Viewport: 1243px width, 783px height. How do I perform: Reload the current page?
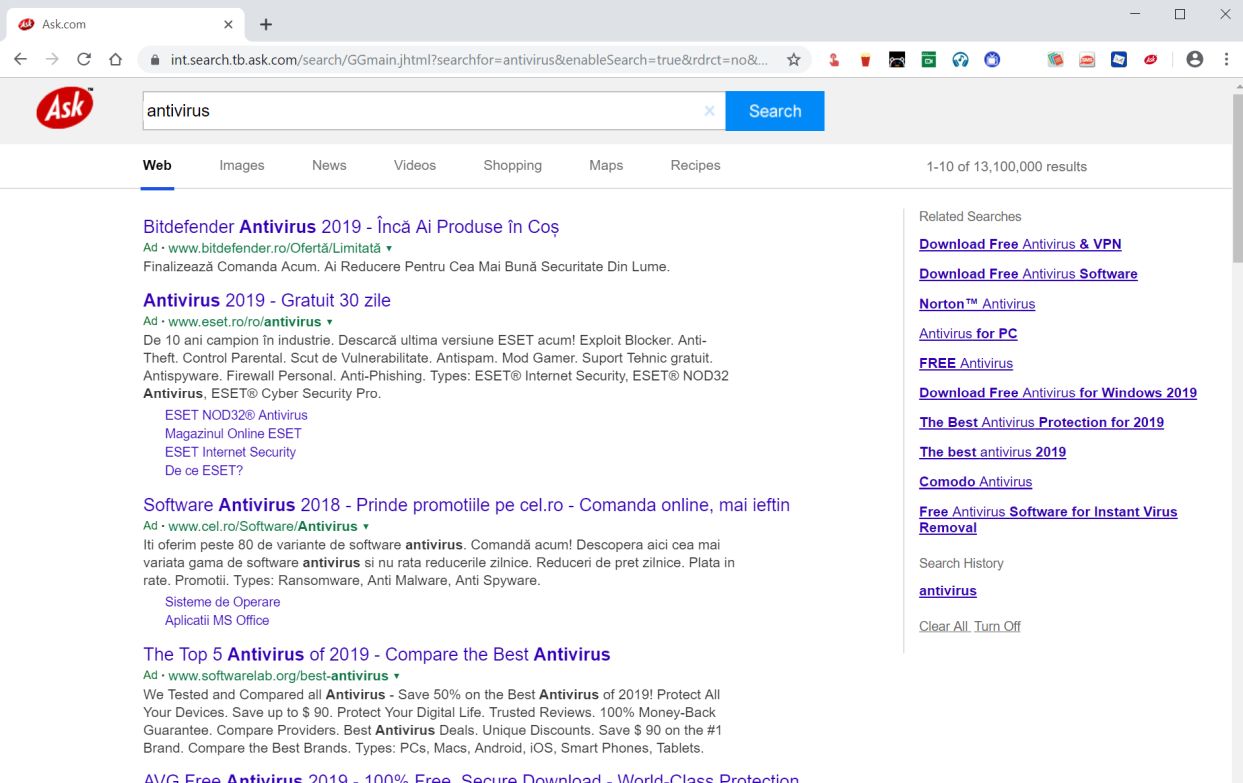(84, 60)
